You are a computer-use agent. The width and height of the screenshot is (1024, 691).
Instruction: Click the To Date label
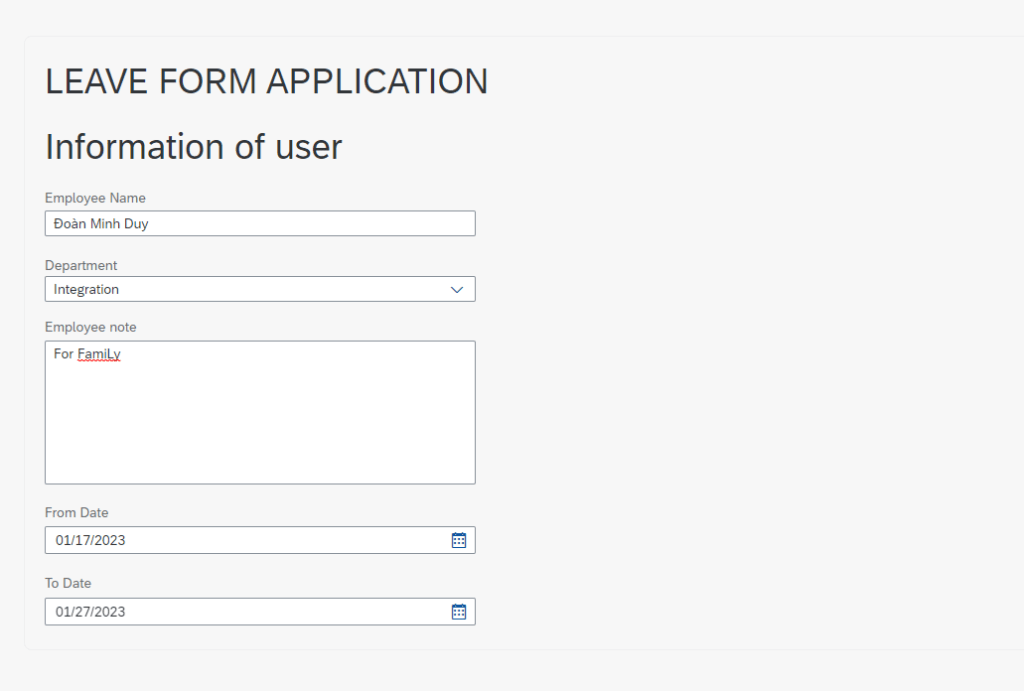coord(68,583)
